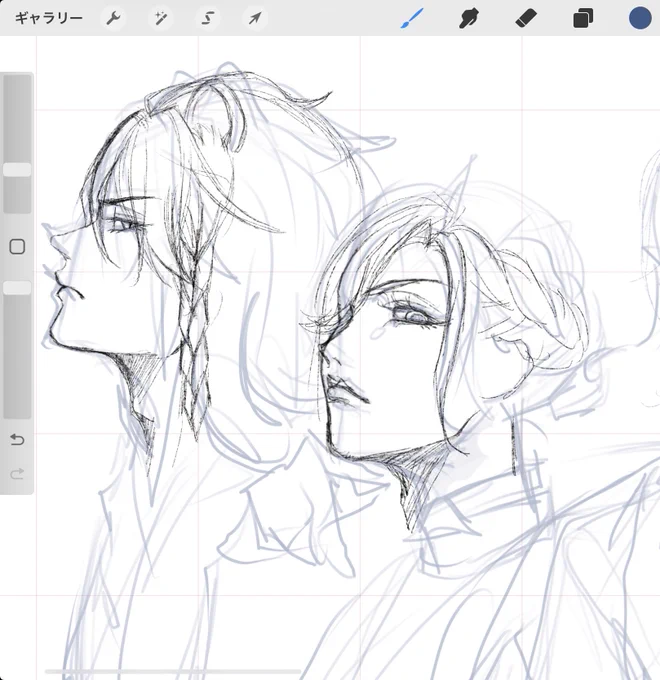
Task: Redo the last undone stroke
Action: 17,474
